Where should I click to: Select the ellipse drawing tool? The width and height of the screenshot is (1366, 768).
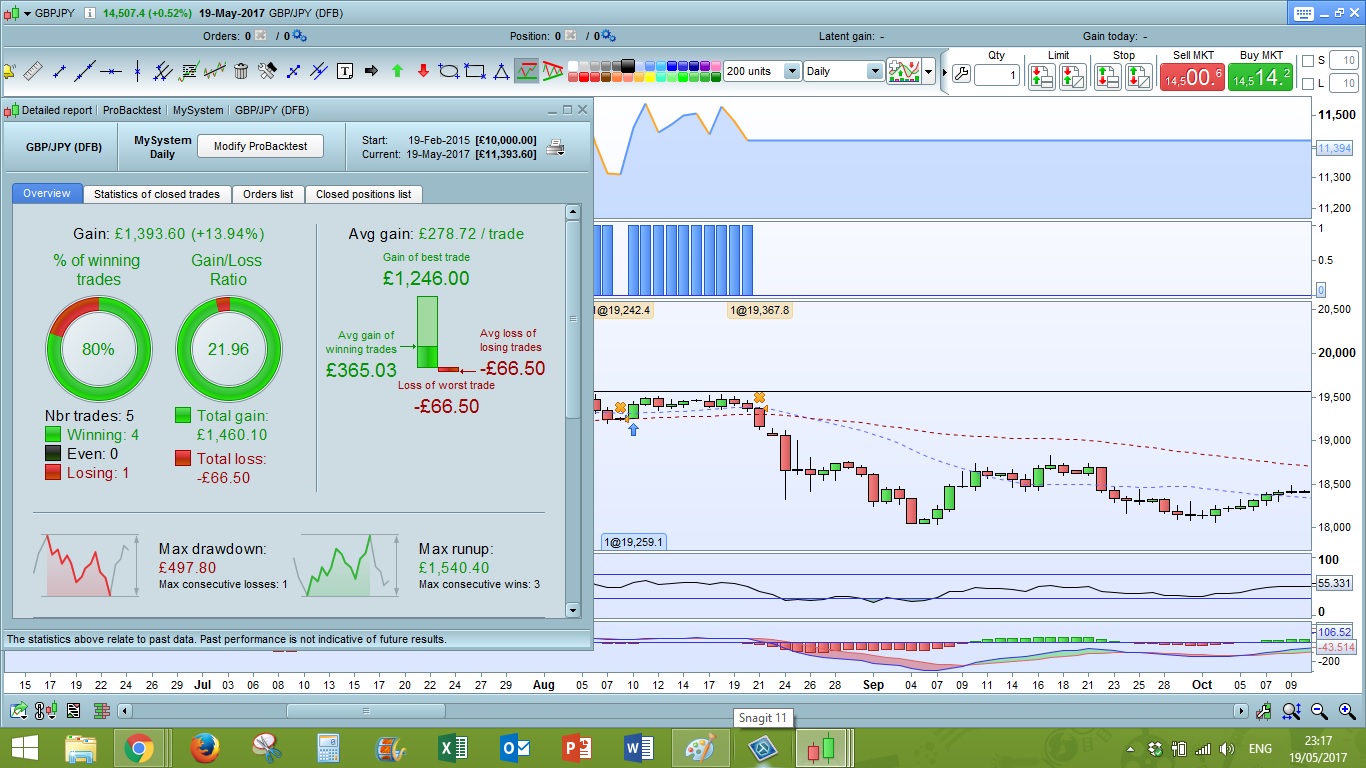pos(449,71)
